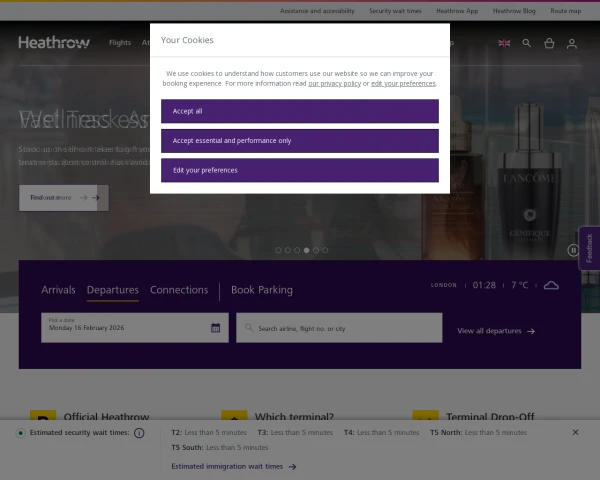Open the Feedback side tab

click(x=589, y=248)
